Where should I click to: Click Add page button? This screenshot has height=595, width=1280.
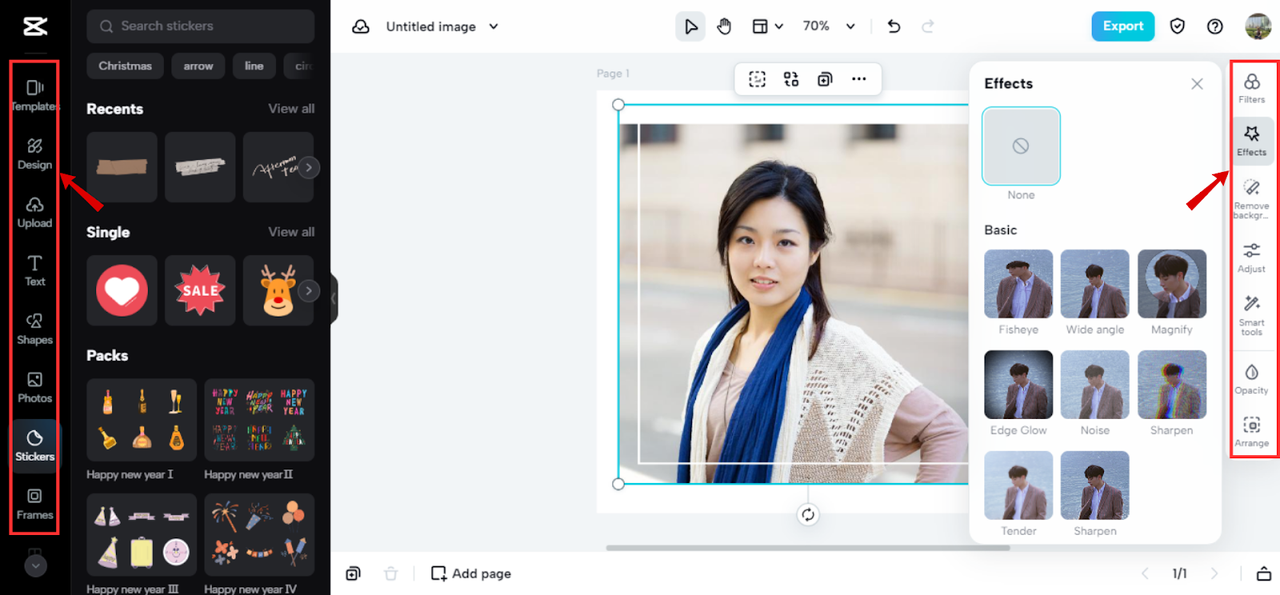coord(471,573)
